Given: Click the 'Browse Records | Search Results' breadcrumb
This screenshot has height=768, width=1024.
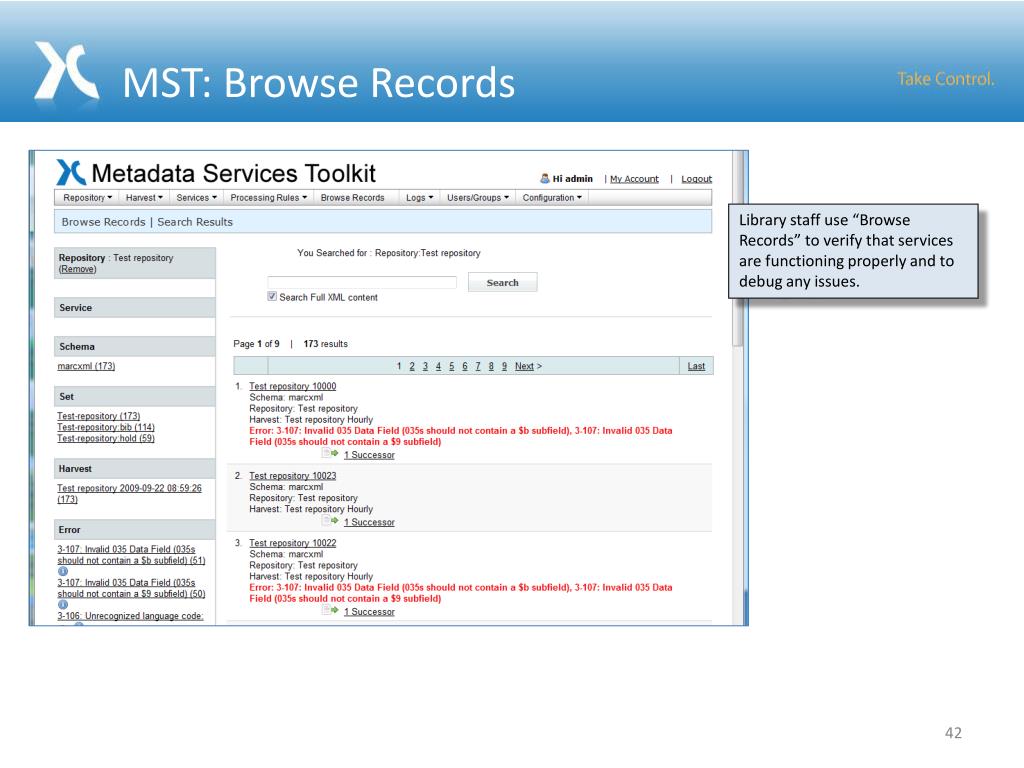Looking at the screenshot, I should pos(147,222).
